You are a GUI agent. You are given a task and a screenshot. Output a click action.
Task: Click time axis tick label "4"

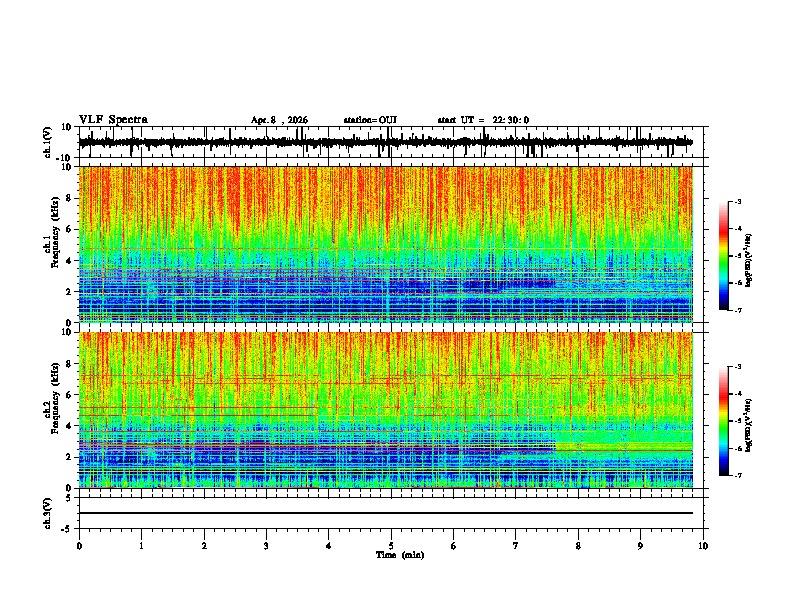(329, 546)
